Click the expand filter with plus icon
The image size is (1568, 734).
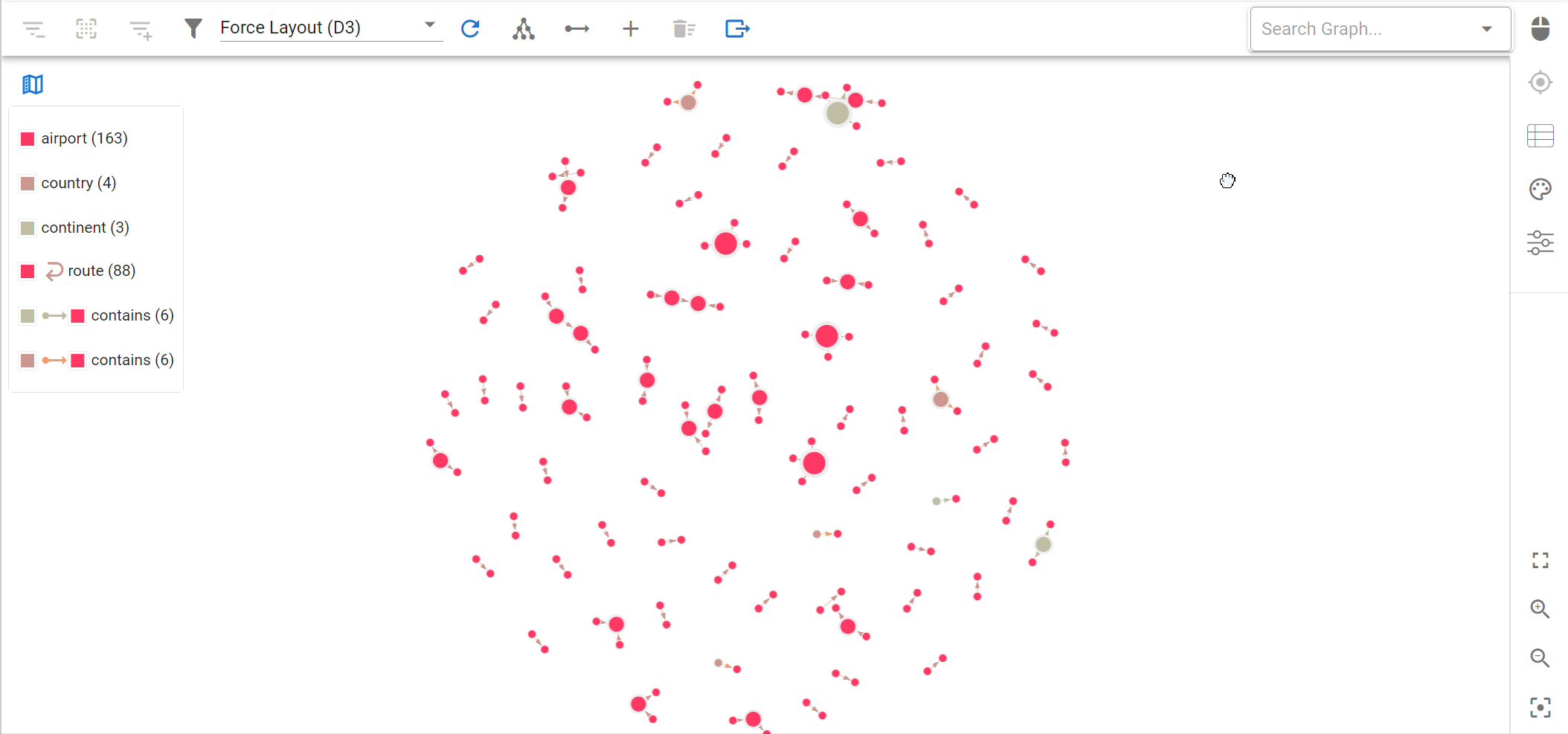tap(141, 30)
